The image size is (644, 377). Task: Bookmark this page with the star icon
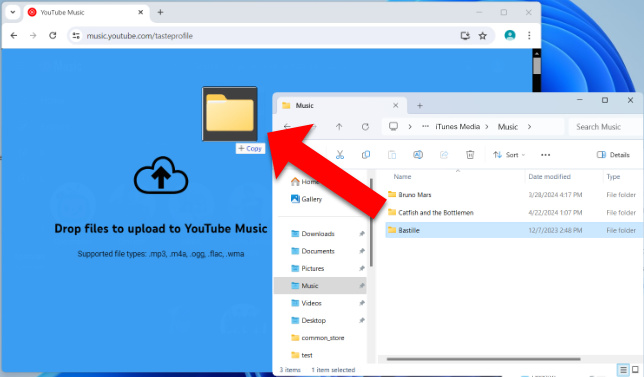[483, 36]
